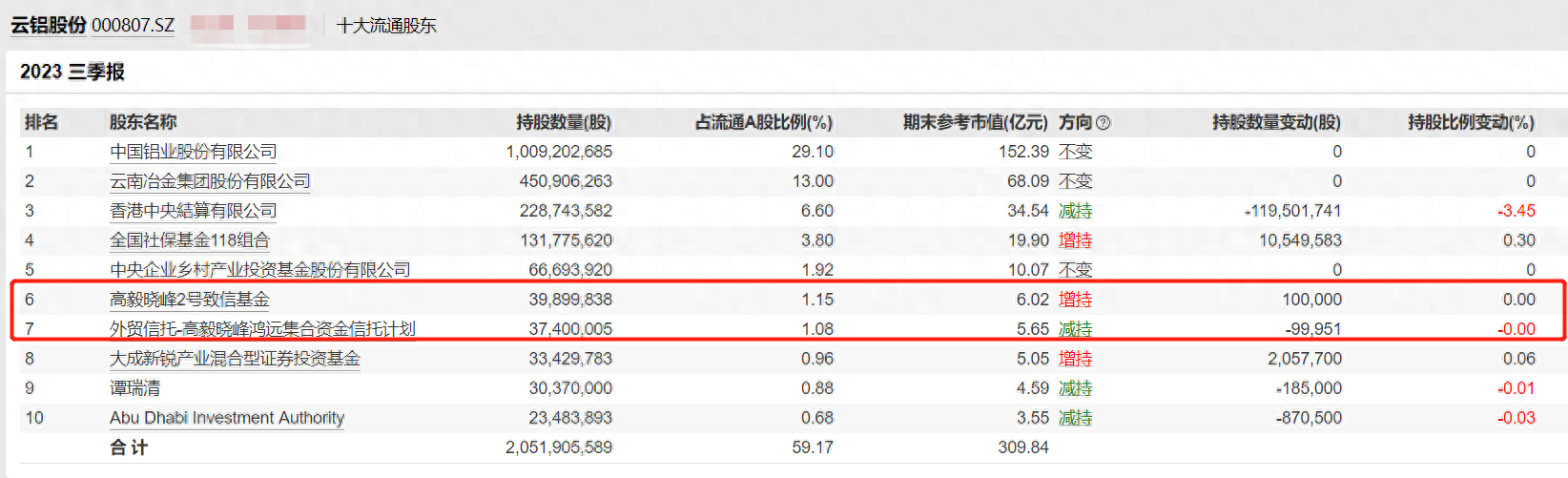Click share change value 10,549,583
The height and width of the screenshot is (478, 1568).
coord(1300,240)
